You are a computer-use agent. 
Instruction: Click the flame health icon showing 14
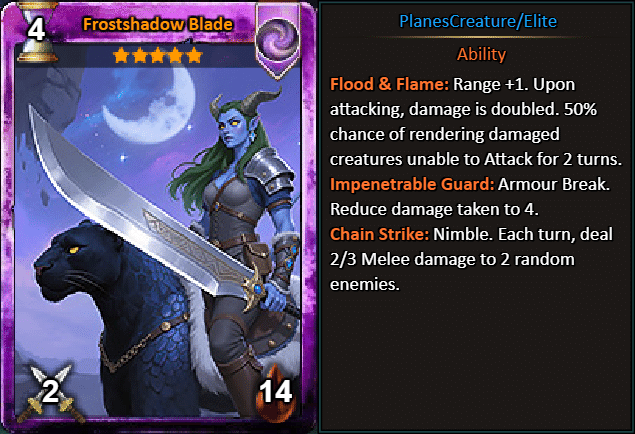[276, 392]
